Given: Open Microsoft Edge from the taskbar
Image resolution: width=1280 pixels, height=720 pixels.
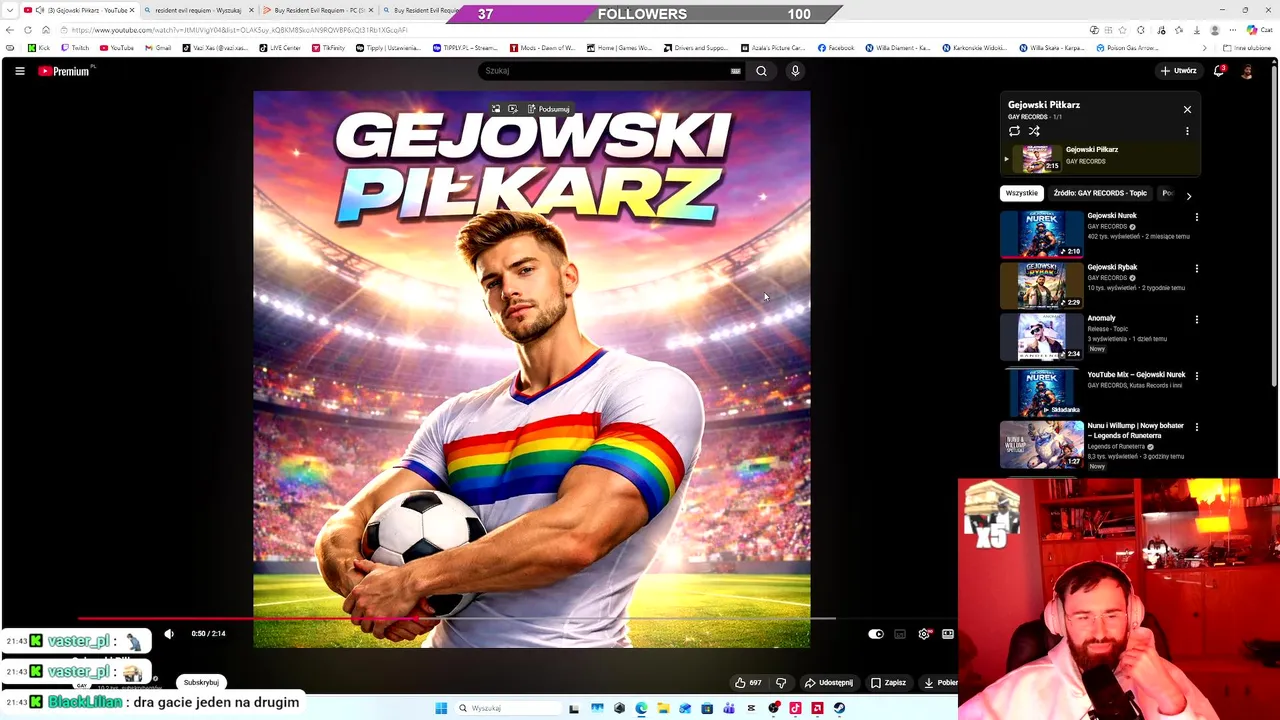Looking at the screenshot, I should pos(641,708).
